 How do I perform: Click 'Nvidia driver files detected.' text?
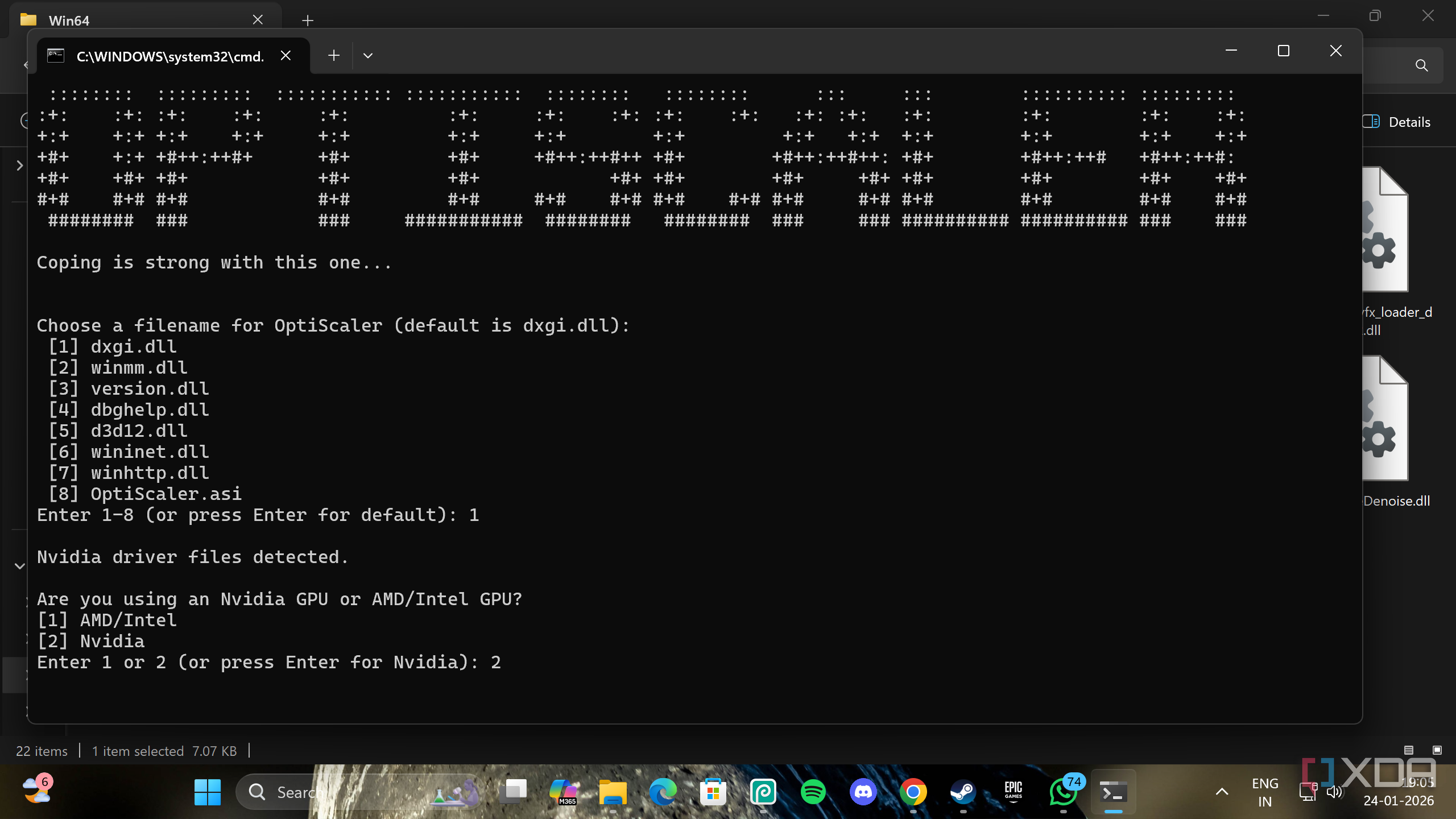click(192, 557)
